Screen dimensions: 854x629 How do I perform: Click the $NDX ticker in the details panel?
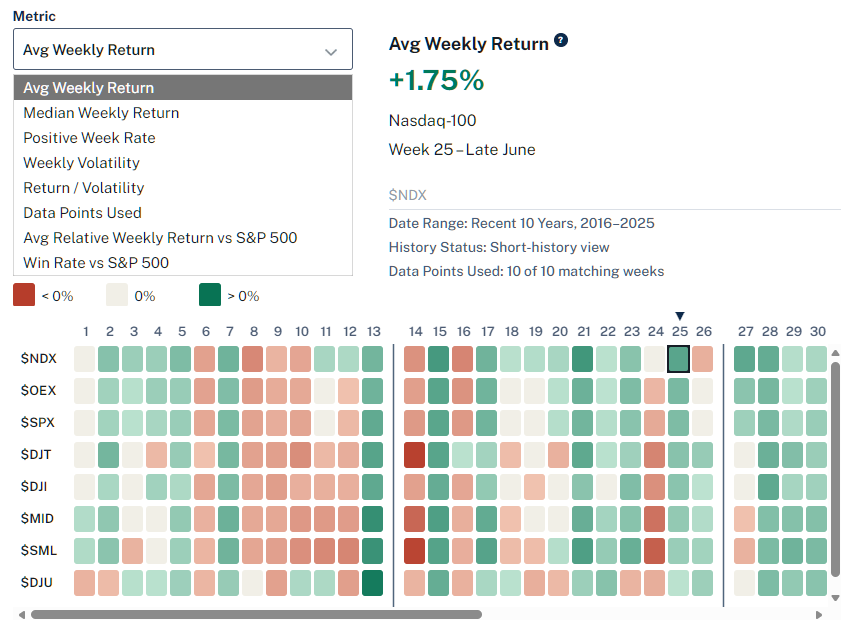407,195
